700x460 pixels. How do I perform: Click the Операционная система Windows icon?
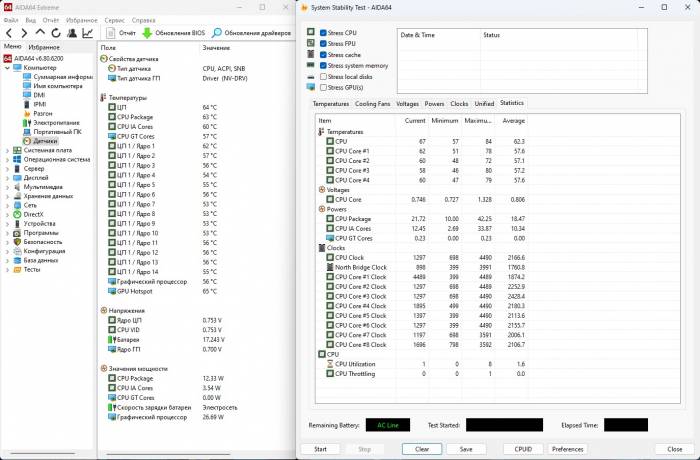click(17, 159)
